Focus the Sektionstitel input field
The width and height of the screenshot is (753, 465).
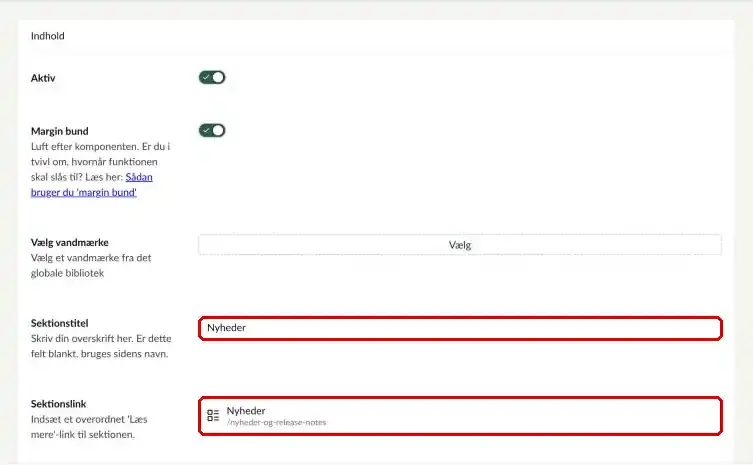(x=460, y=328)
